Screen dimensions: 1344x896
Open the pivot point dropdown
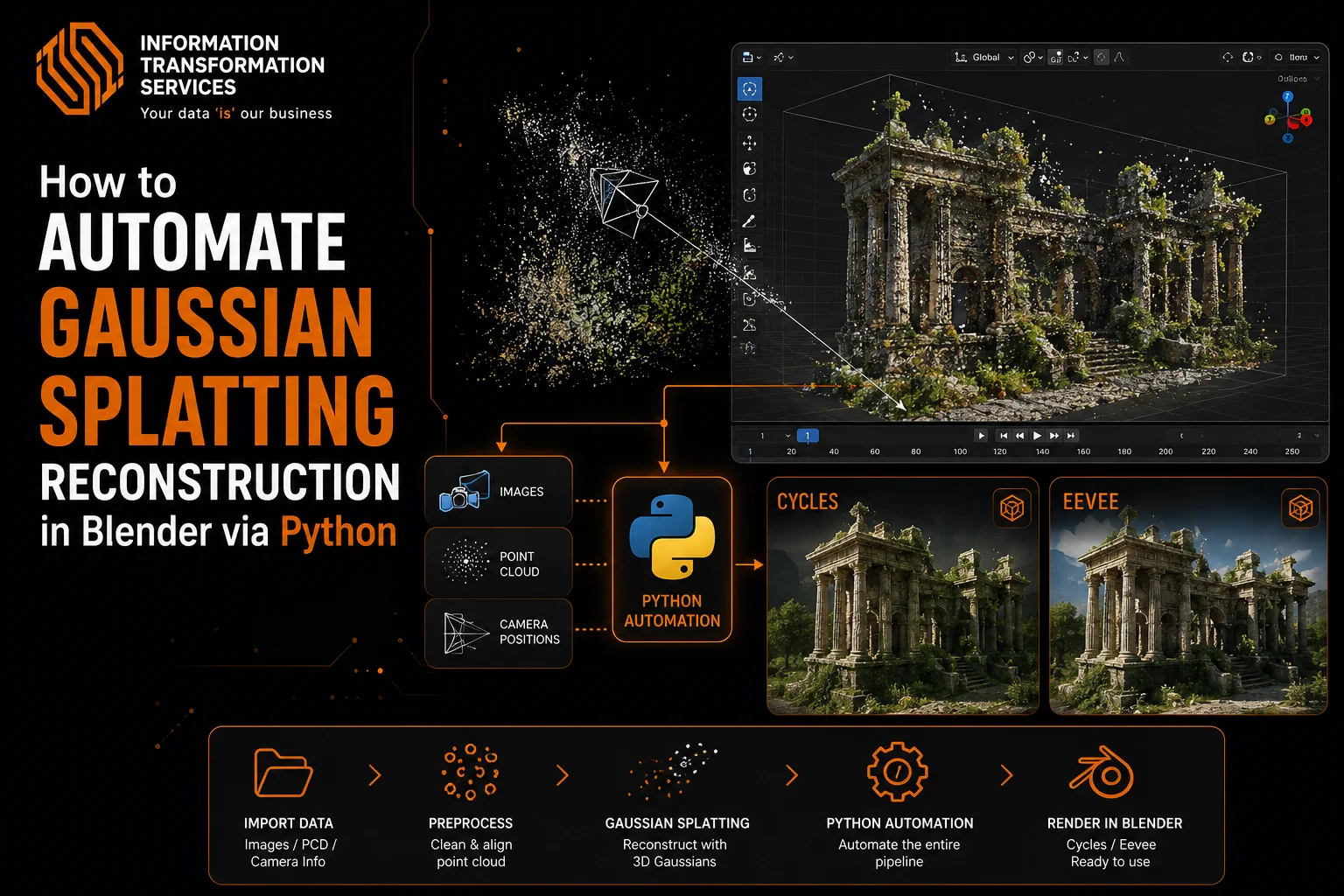1033,58
